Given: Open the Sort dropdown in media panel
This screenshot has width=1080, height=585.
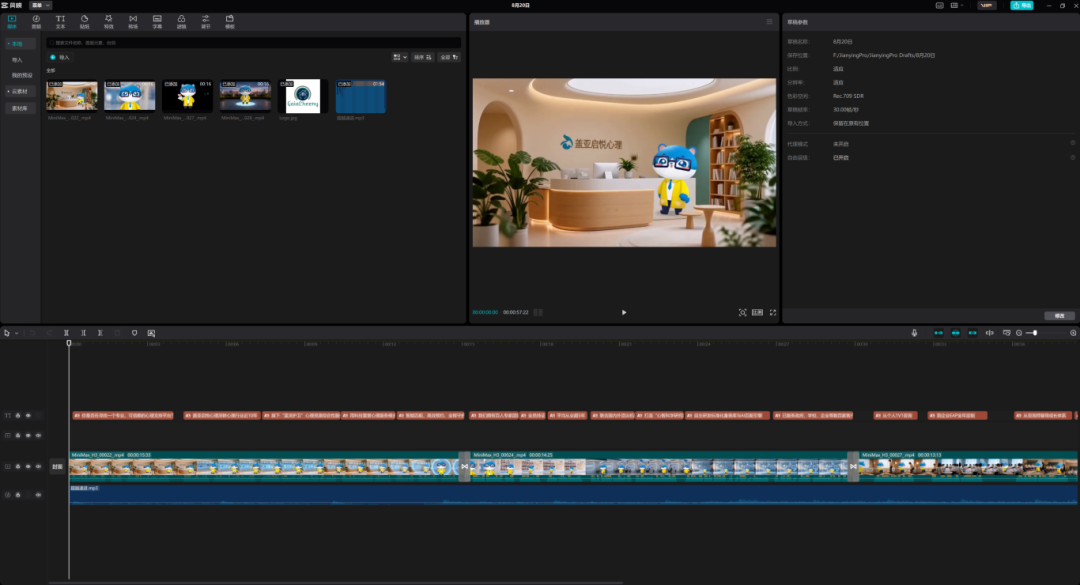Looking at the screenshot, I should (x=422, y=57).
